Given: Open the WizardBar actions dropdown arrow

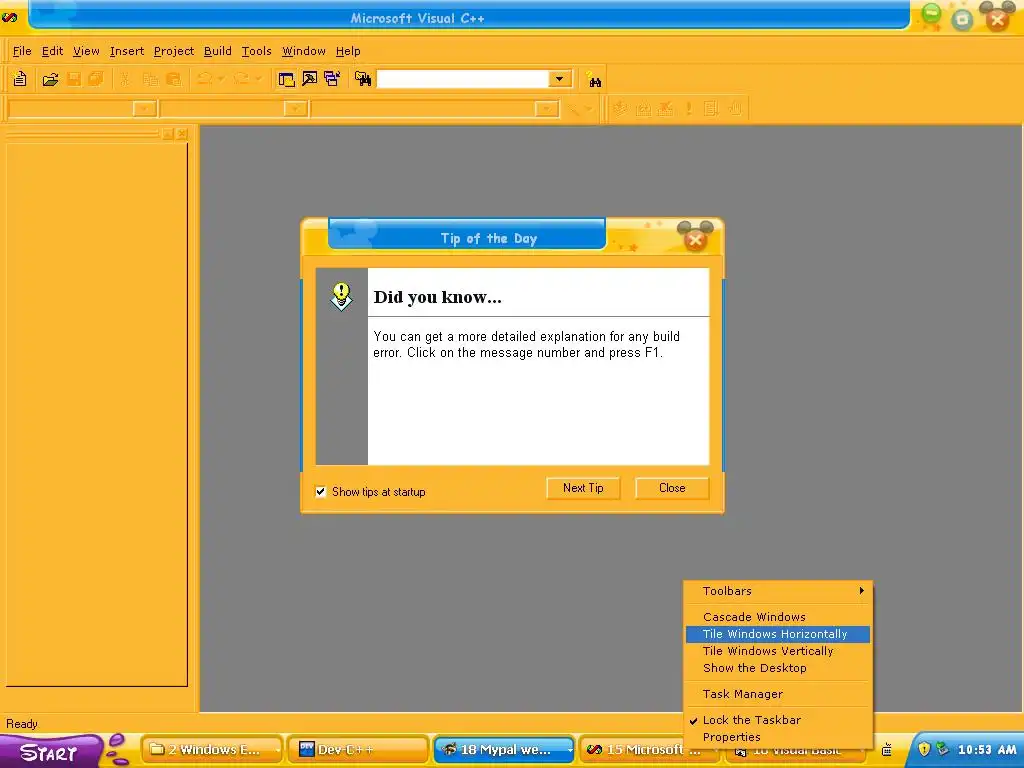Looking at the screenshot, I should click(x=588, y=109).
